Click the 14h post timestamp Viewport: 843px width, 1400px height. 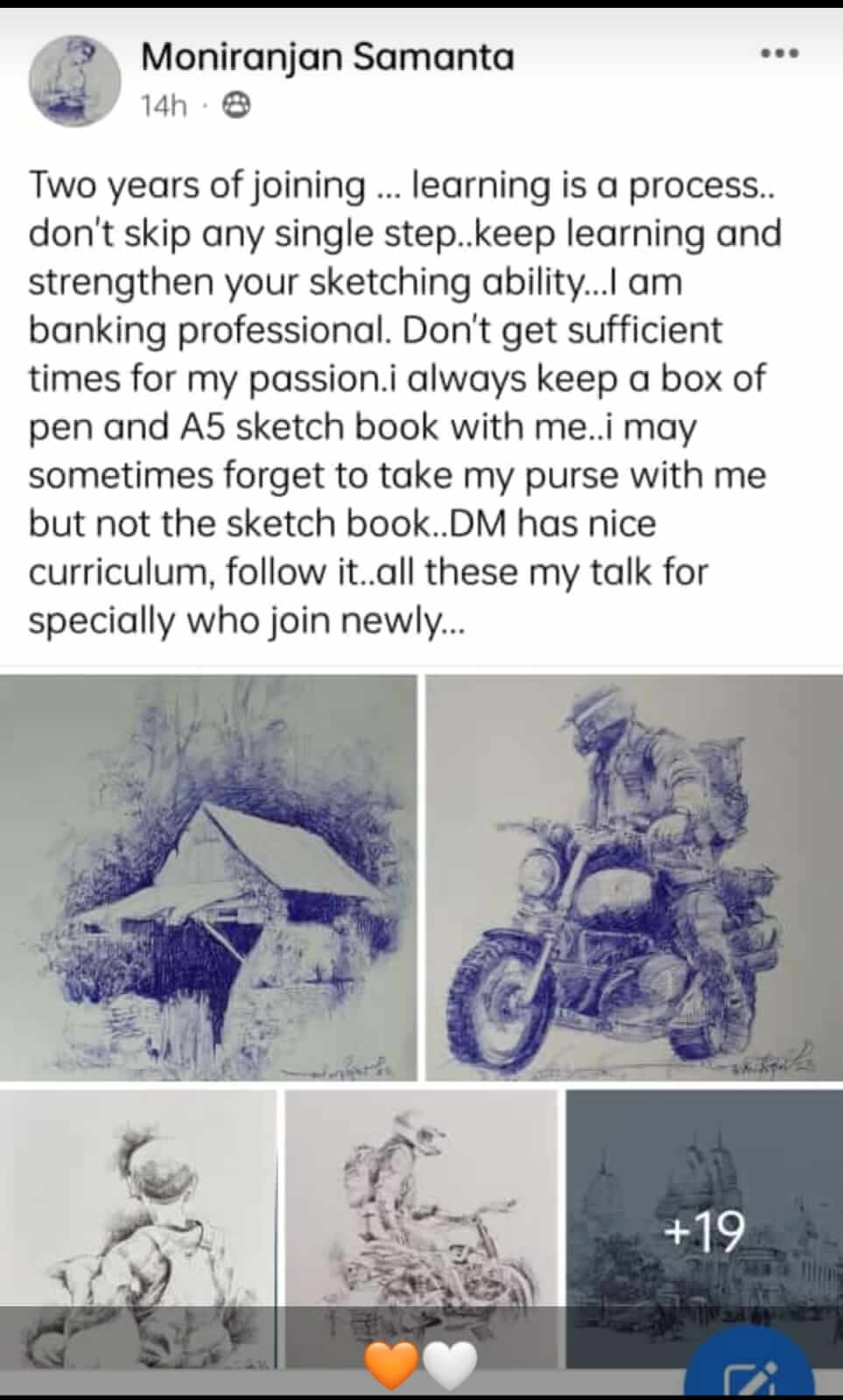coord(165,106)
